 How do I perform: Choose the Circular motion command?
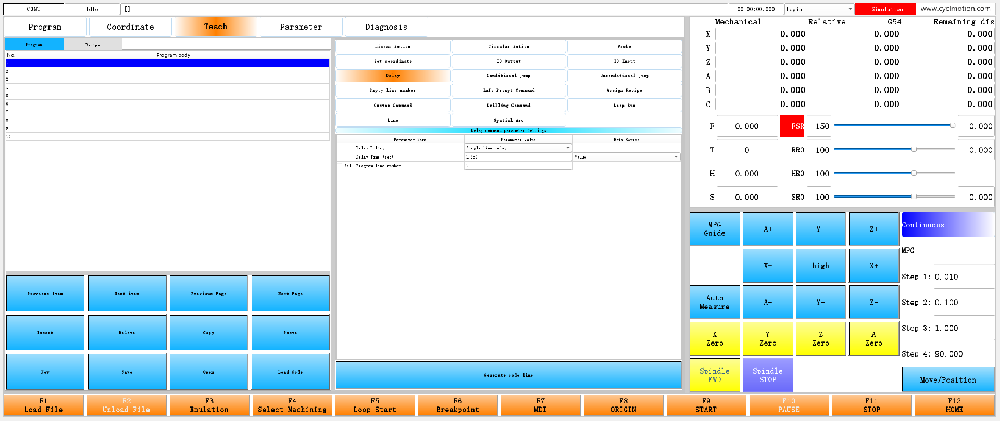click(508, 47)
